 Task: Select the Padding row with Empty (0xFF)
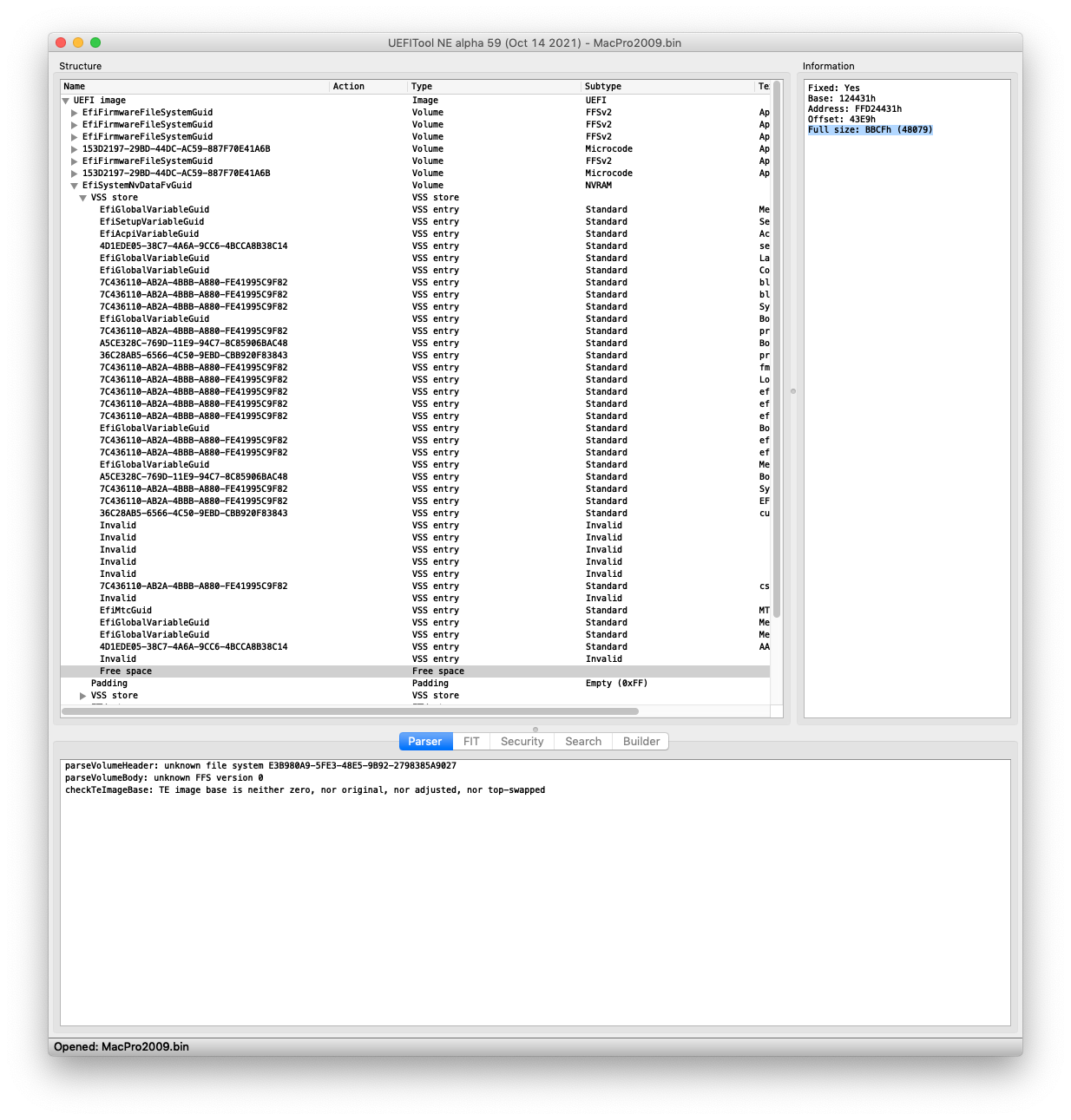415,684
